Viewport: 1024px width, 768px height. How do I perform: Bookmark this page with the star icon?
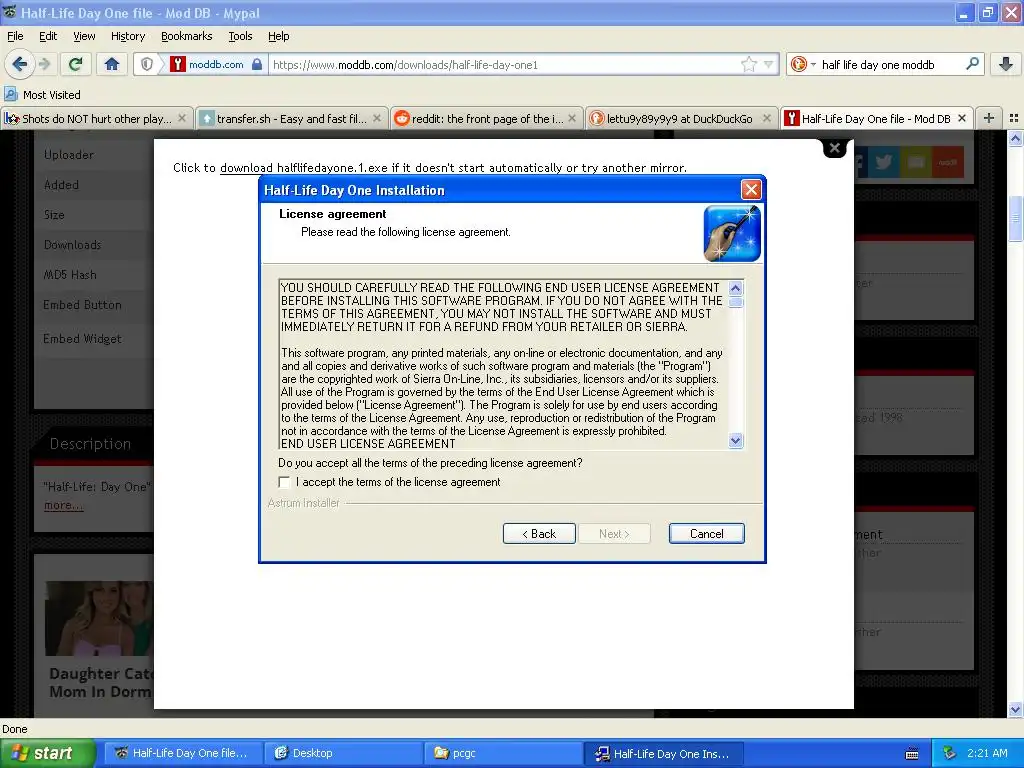point(748,64)
